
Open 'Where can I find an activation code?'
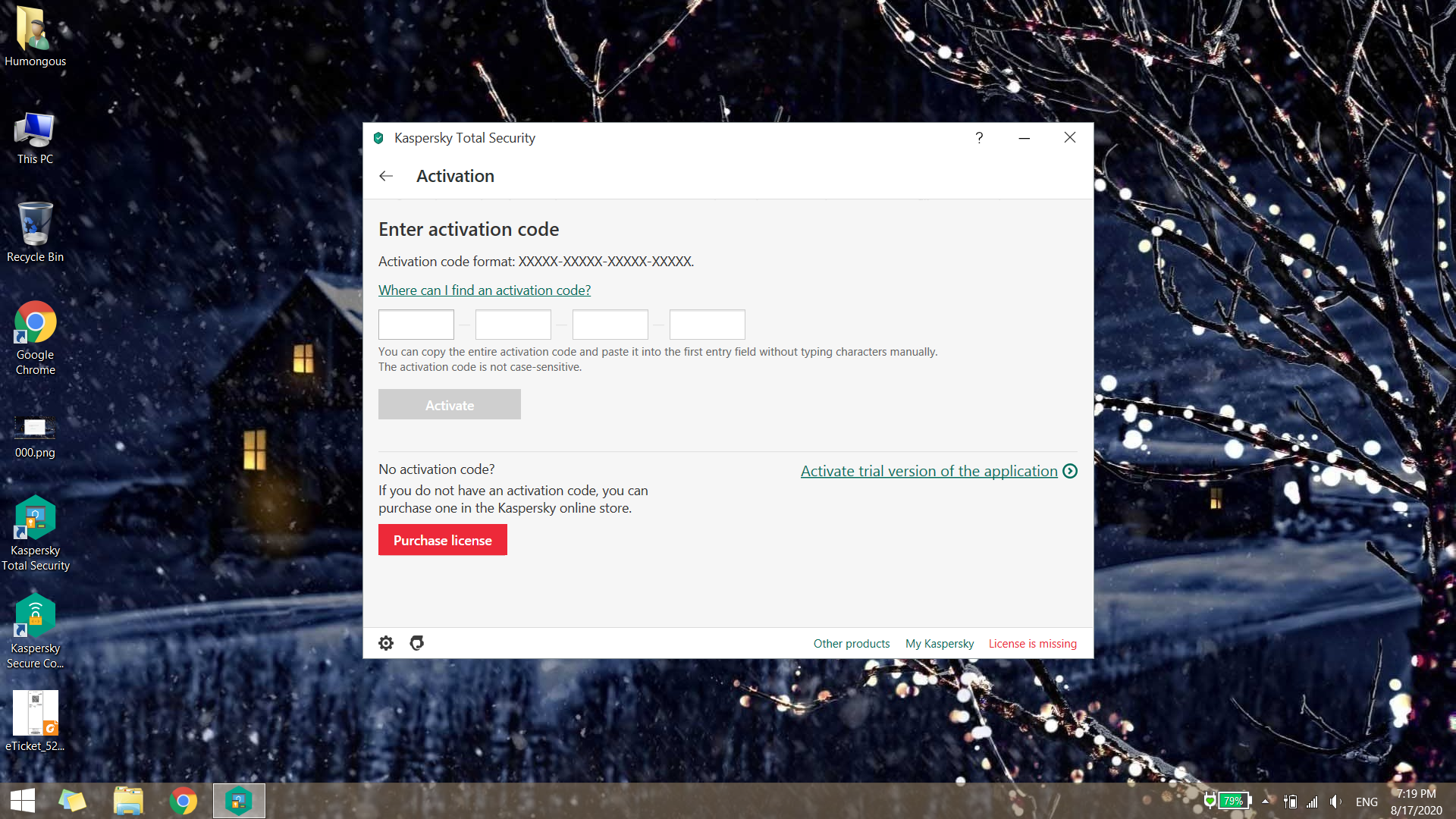[485, 290]
